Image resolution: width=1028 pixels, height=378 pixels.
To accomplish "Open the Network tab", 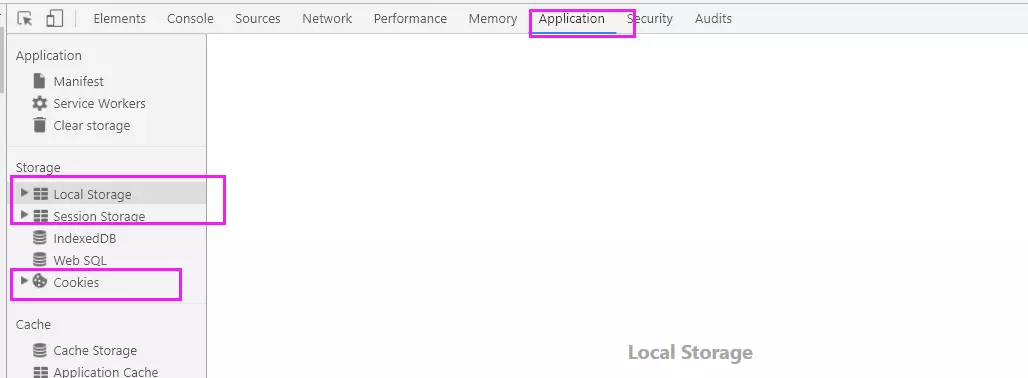I will point(327,19).
